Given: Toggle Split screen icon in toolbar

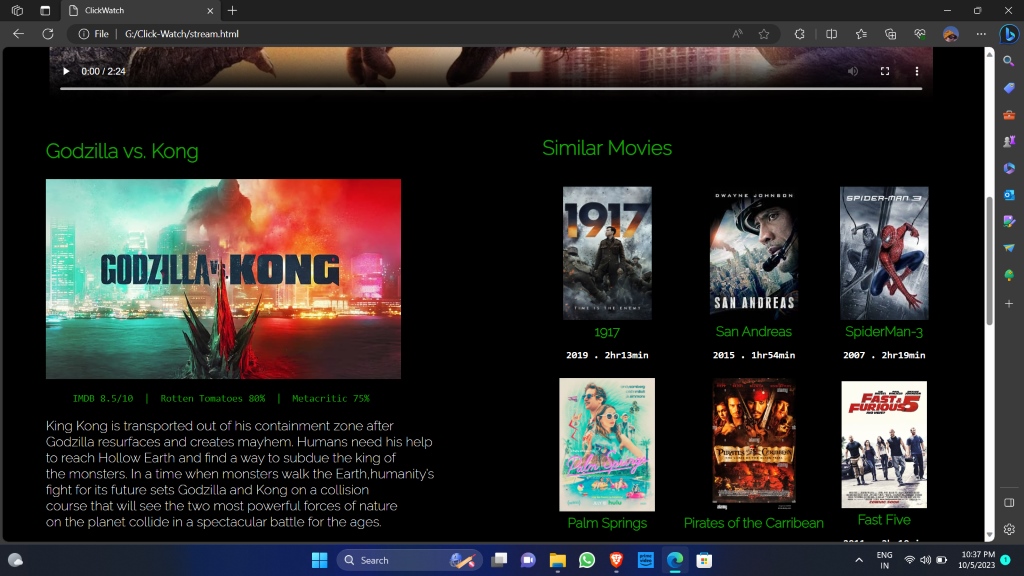Looking at the screenshot, I should 831,34.
